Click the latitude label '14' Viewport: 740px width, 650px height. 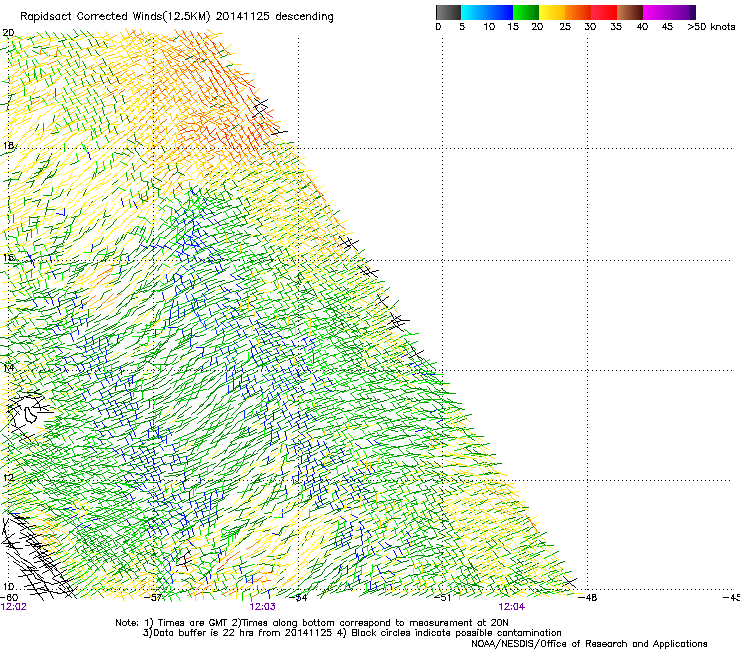[x=8, y=368]
